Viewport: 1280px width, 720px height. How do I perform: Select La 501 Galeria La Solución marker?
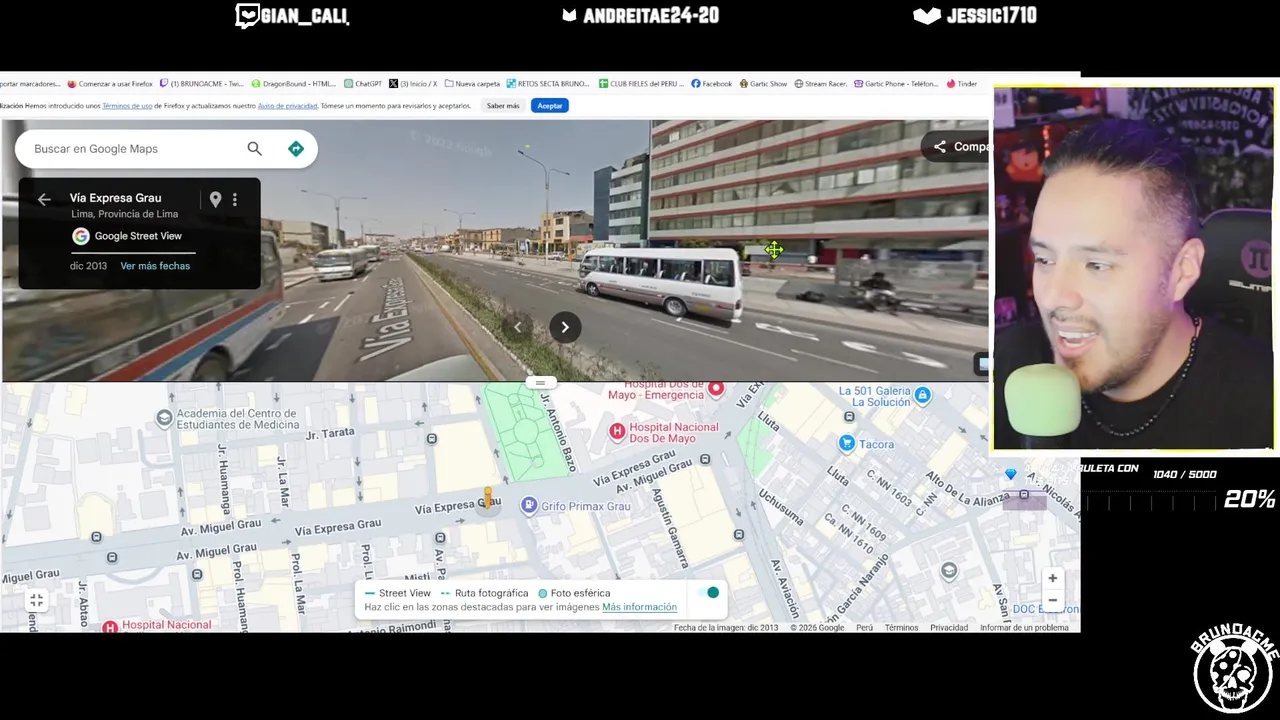point(922,395)
